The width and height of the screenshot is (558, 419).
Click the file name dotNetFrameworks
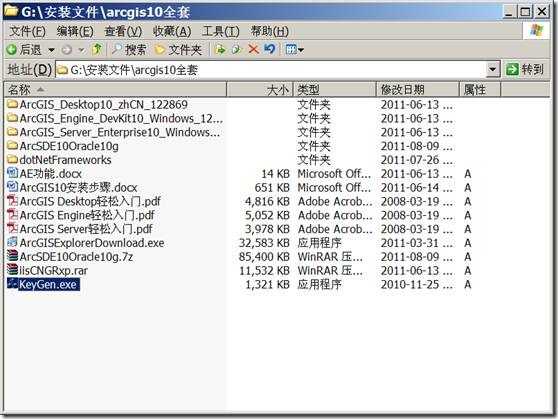click(x=65, y=160)
